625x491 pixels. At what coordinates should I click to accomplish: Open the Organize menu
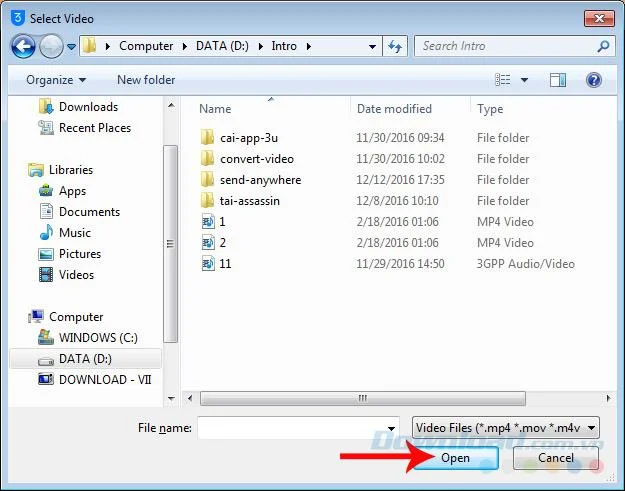pos(56,80)
